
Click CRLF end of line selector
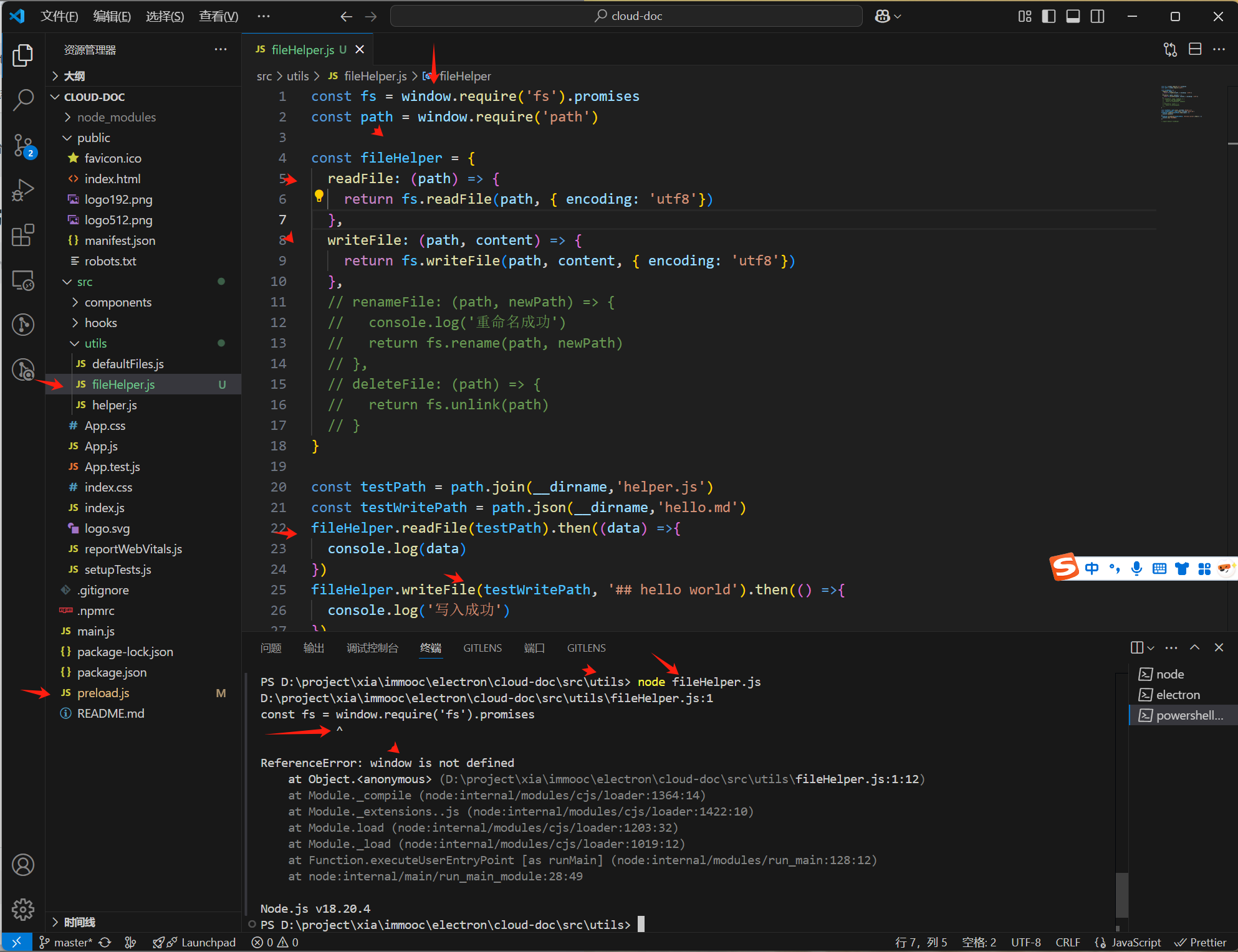point(1068,942)
